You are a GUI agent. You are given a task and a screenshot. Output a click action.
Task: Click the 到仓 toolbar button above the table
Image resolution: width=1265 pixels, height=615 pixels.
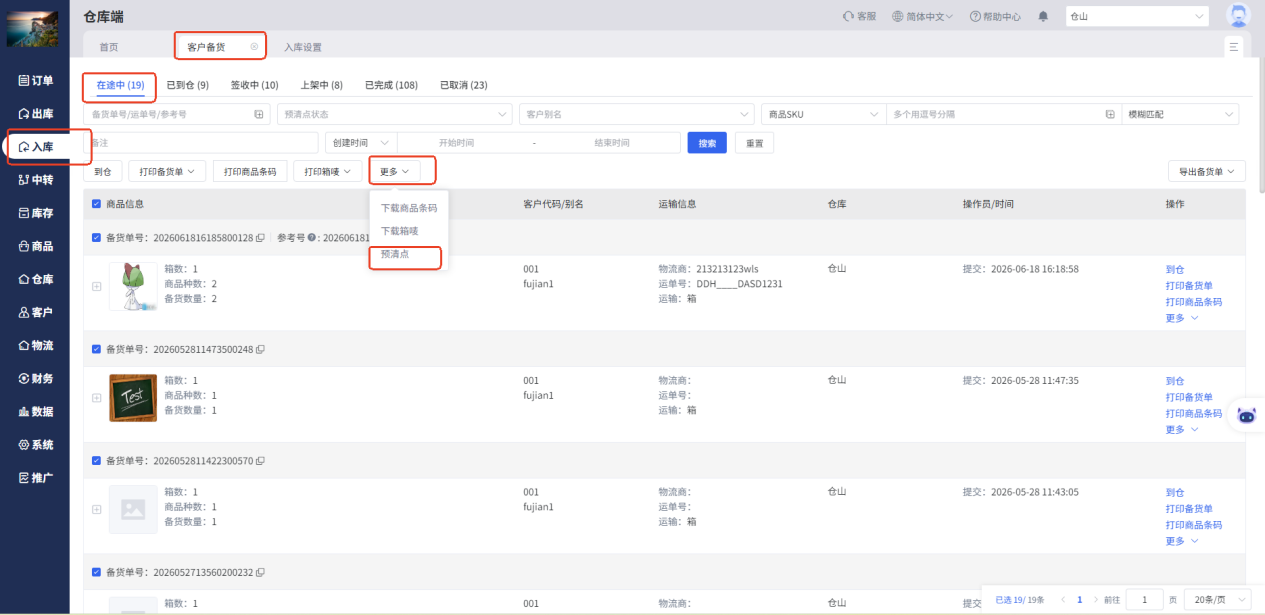pyautogui.click(x=103, y=171)
